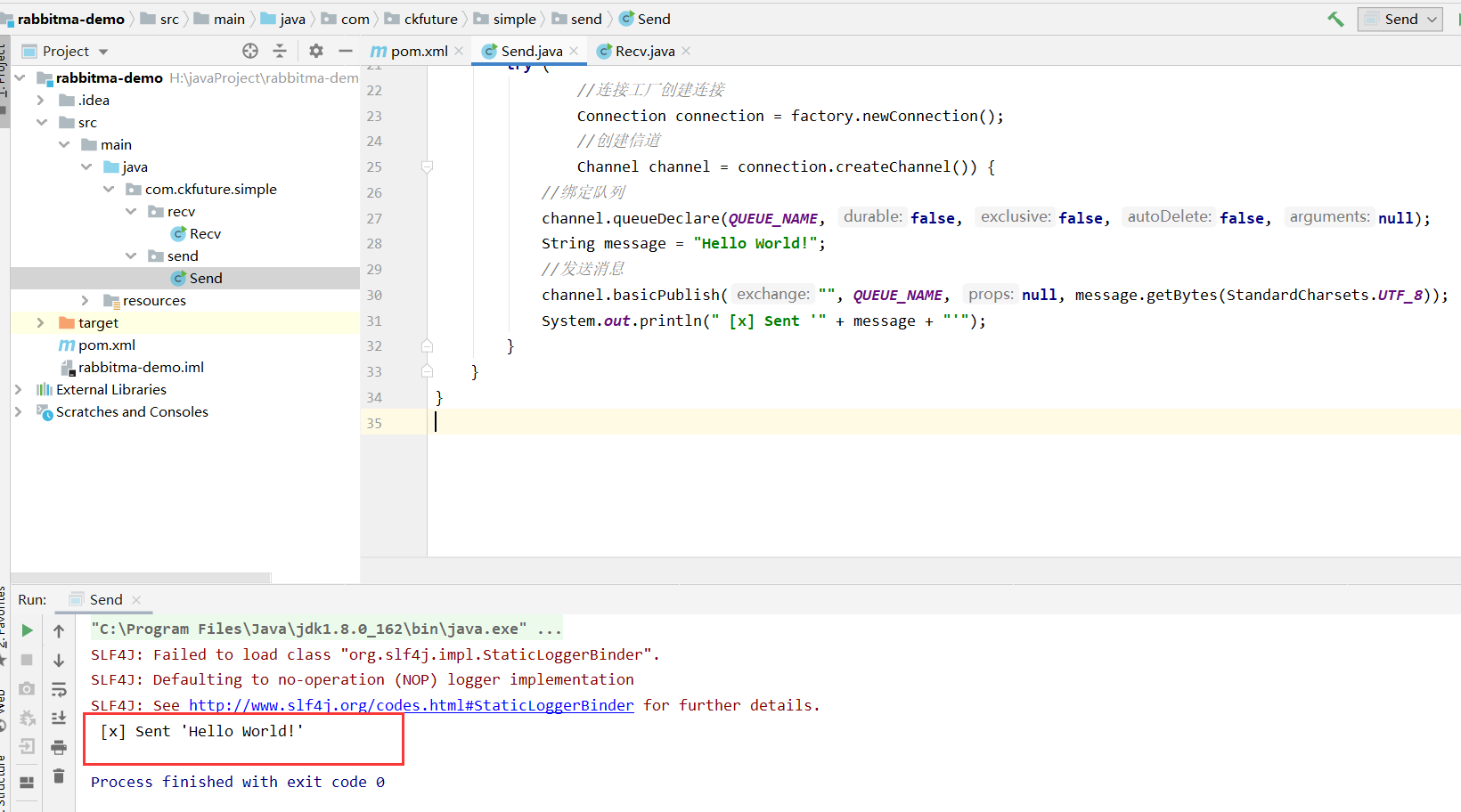The height and width of the screenshot is (812, 1461).
Task: Click project tree horizontal scrollbar
Action: [141, 578]
